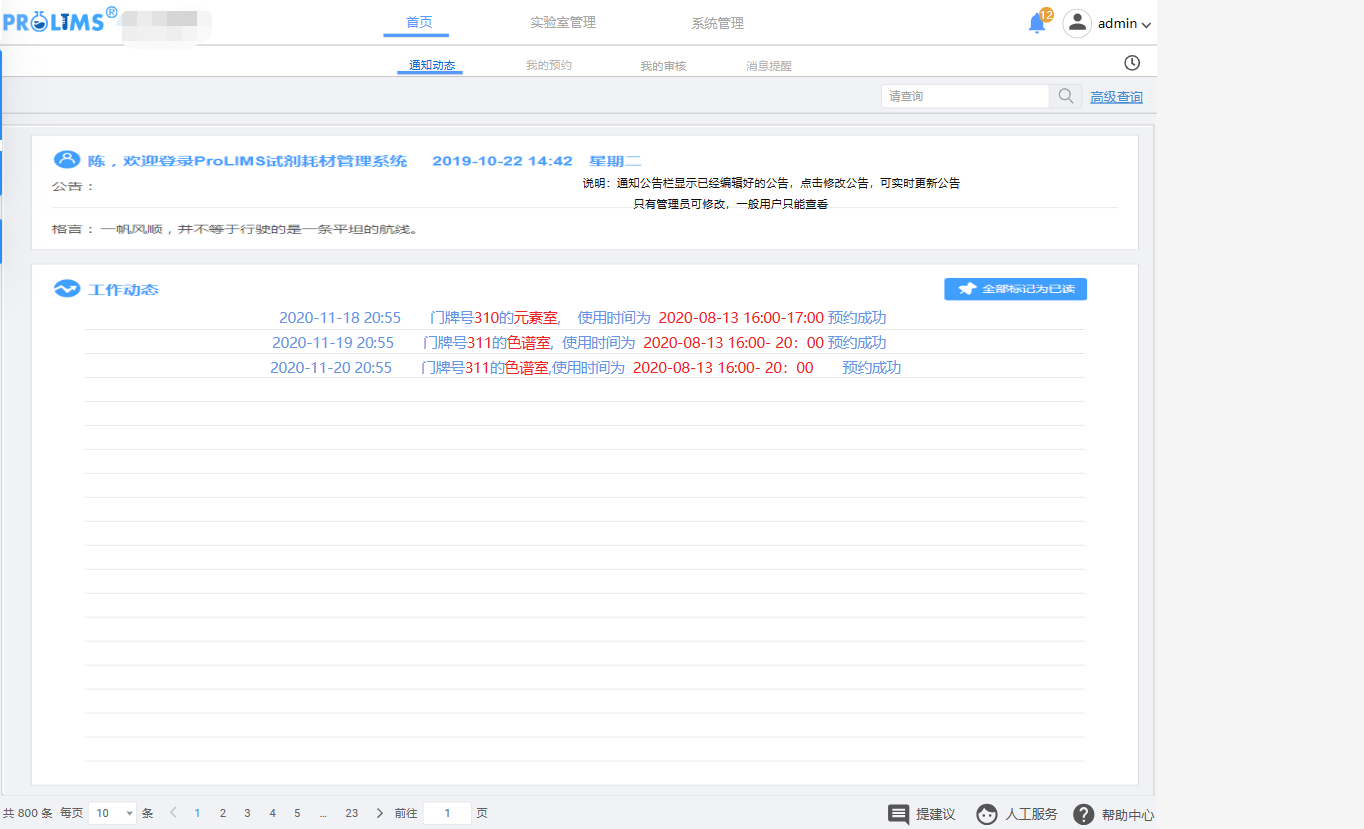Viewport: 1364px width, 829px height.
Task: Select pagination page 2
Action: (x=222, y=813)
